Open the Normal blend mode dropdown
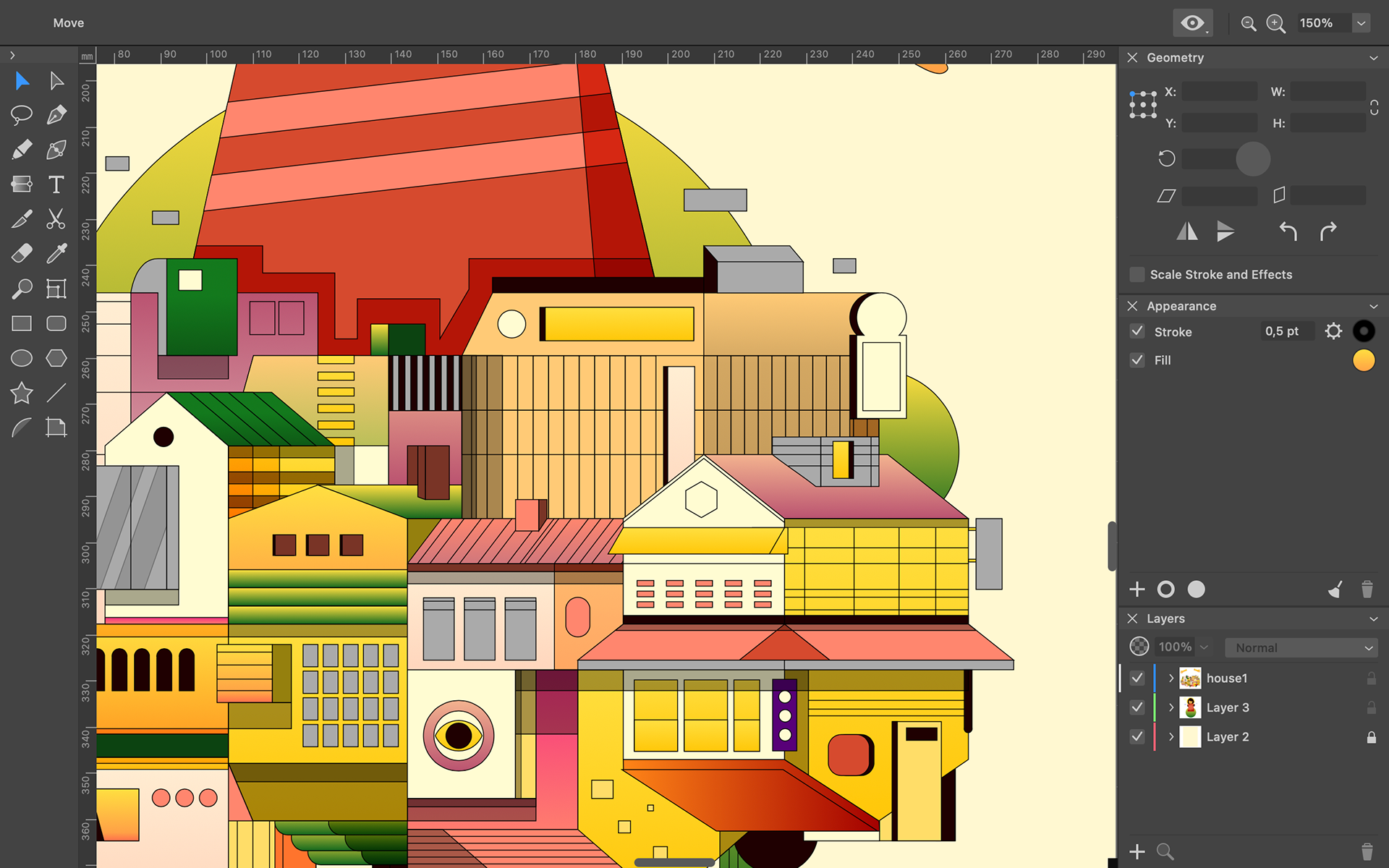Screen dimensions: 1389x868 pyautogui.click(x=1301, y=647)
